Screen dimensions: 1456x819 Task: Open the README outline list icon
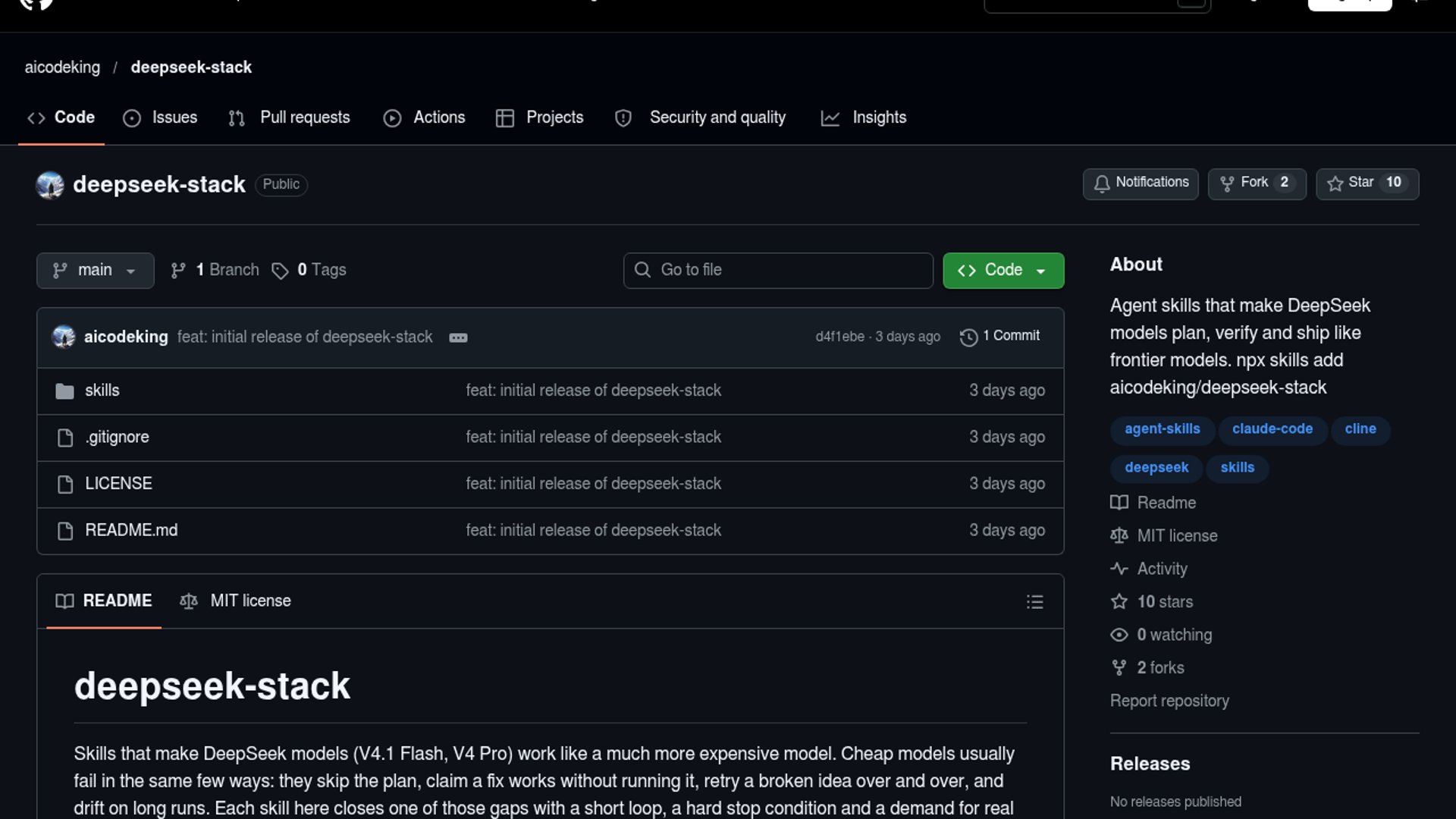click(1034, 602)
